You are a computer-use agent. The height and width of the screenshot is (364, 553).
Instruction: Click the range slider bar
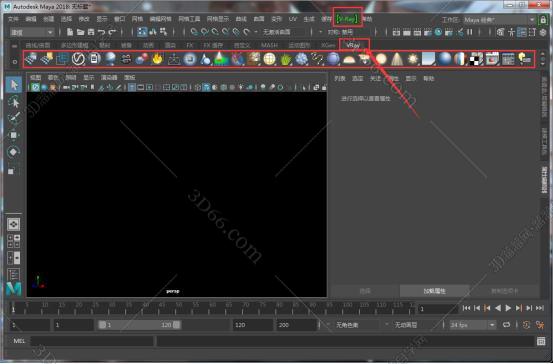(x=140, y=325)
